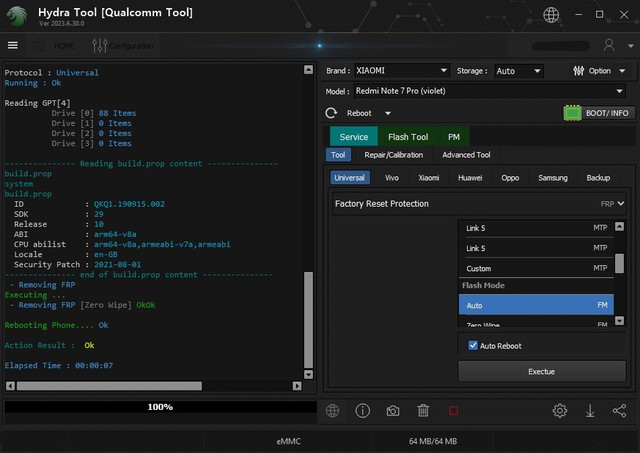
Task: Select the Tool sub-tab
Action: tap(338, 155)
